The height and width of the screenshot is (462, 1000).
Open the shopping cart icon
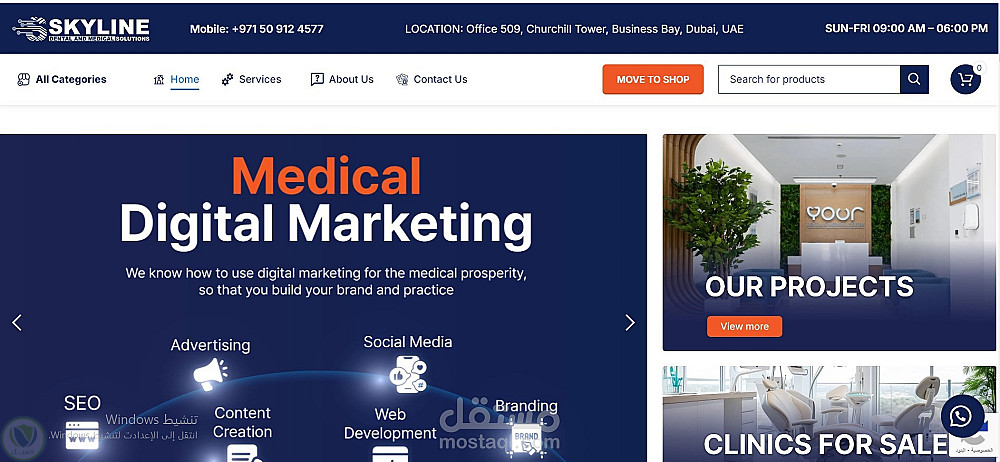966,80
